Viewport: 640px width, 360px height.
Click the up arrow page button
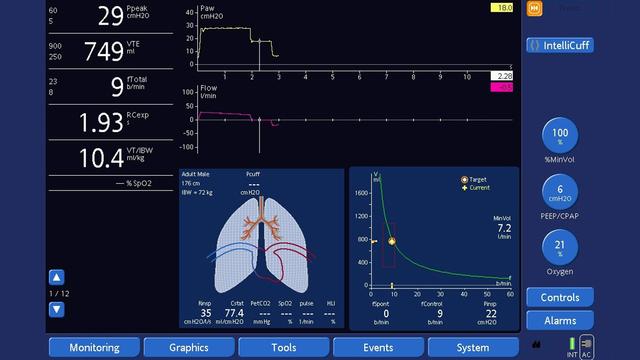(57, 278)
